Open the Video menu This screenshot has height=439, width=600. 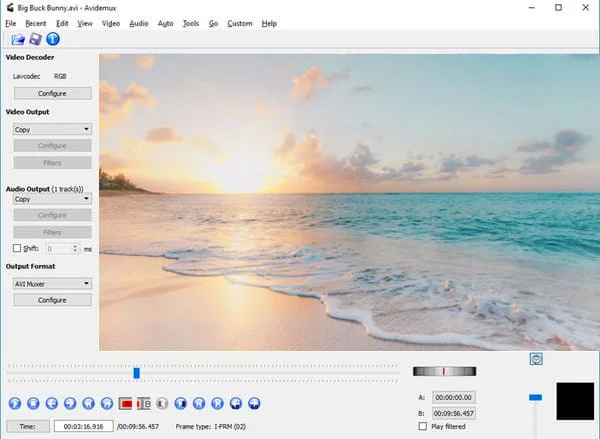[111, 23]
